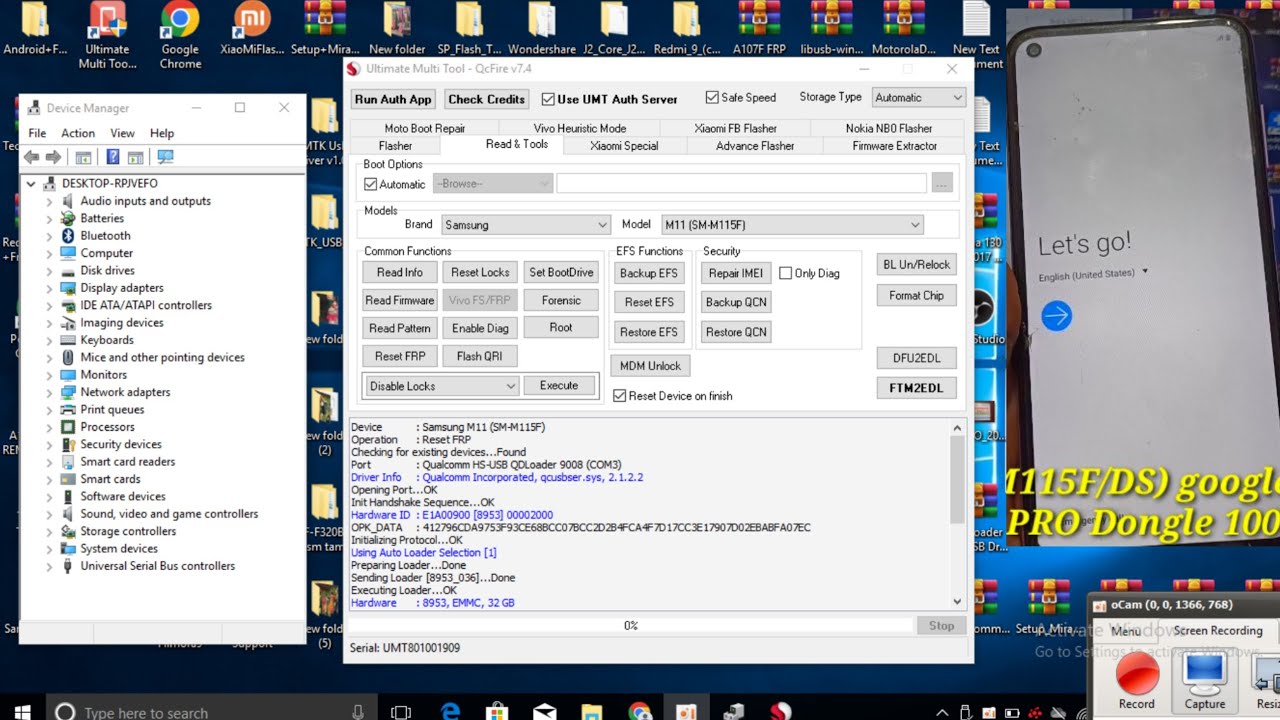Viewport: 1280px width, 720px height.
Task: Switch to the Firmware Extractor tab
Action: pos(894,146)
